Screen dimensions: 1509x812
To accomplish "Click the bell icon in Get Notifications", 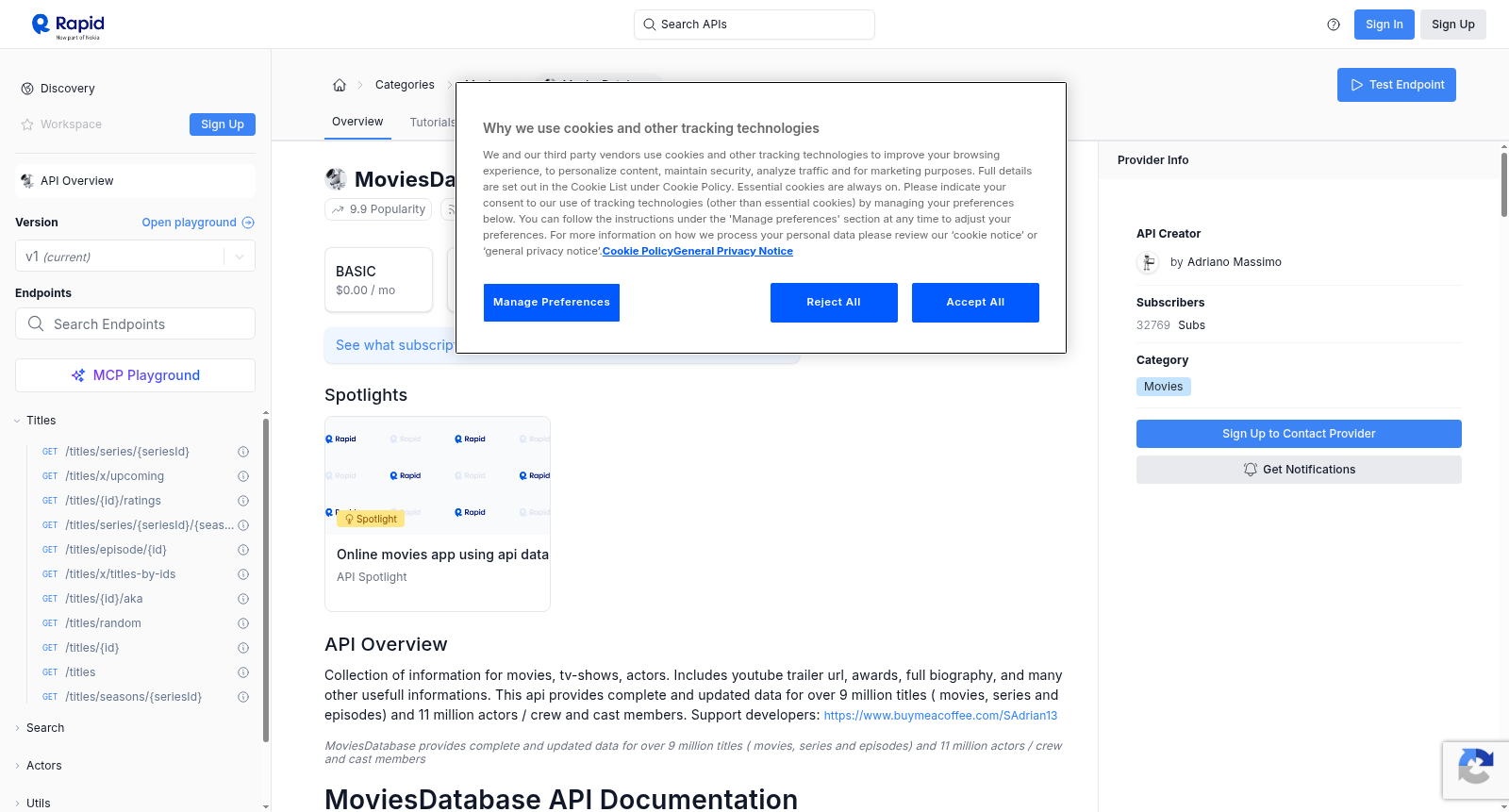I will 1251,470.
